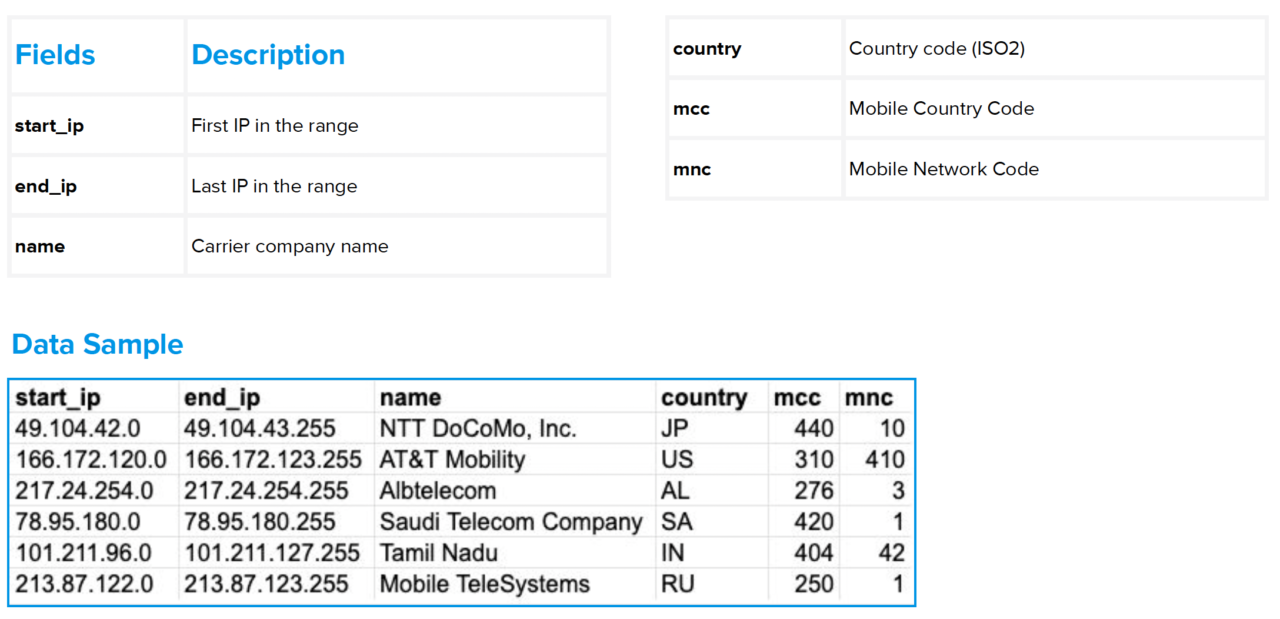Click the mcc value 404 cell
1280x619 pixels.
coord(813,553)
